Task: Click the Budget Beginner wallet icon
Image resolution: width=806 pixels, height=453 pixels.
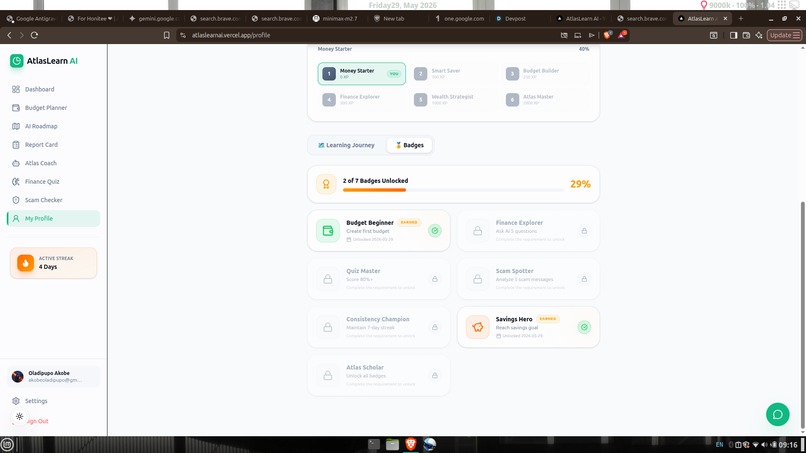Action: point(327,231)
